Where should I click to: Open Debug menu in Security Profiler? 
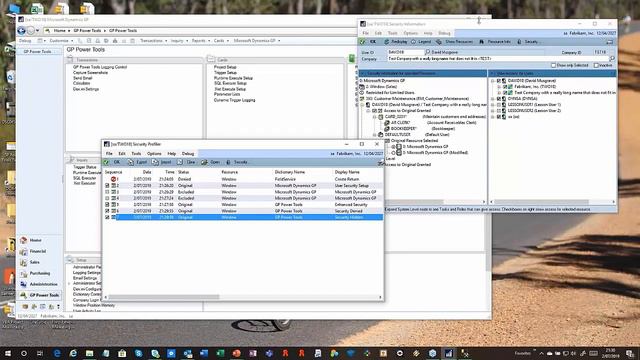(188, 154)
